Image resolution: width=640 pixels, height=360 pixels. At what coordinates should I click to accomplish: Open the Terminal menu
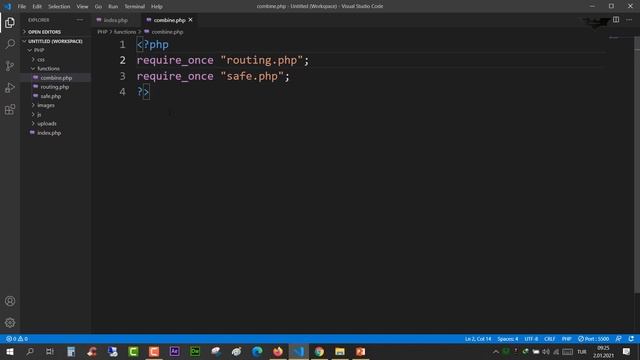[x=134, y=6]
